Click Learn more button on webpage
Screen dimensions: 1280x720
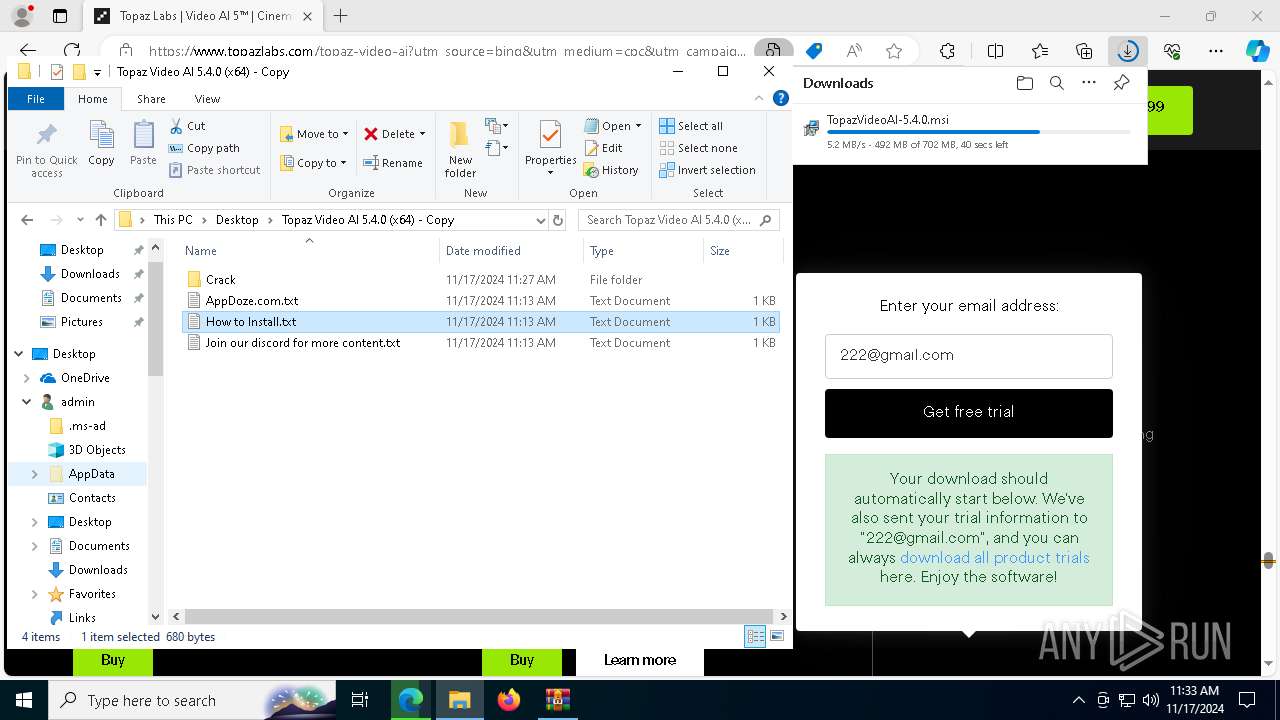(640, 660)
